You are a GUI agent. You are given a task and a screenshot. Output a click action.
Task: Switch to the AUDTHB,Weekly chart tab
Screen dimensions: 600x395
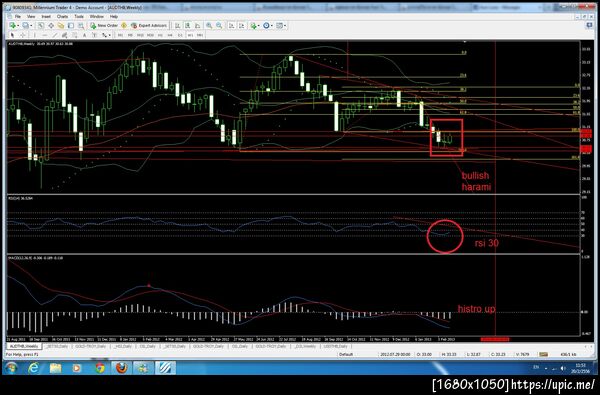click(24, 346)
